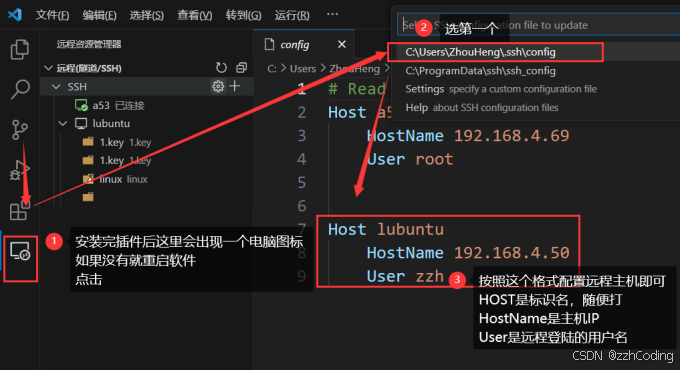
Task: Open SSH config file gear icon
Action: click(218, 86)
